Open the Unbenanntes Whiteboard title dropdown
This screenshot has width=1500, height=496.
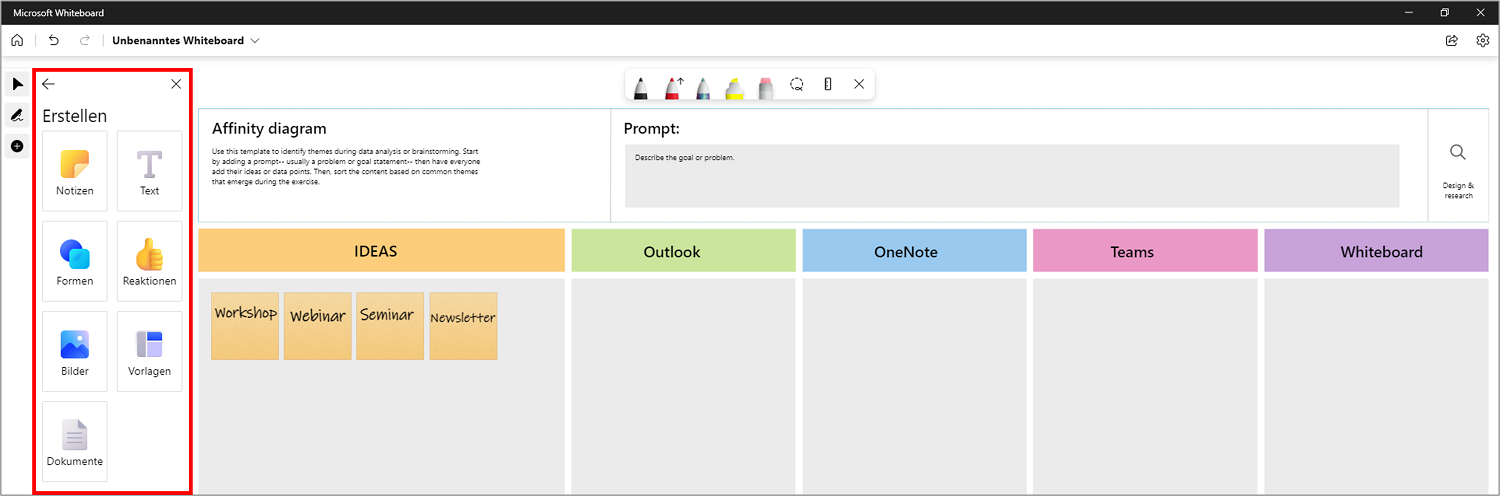point(186,41)
